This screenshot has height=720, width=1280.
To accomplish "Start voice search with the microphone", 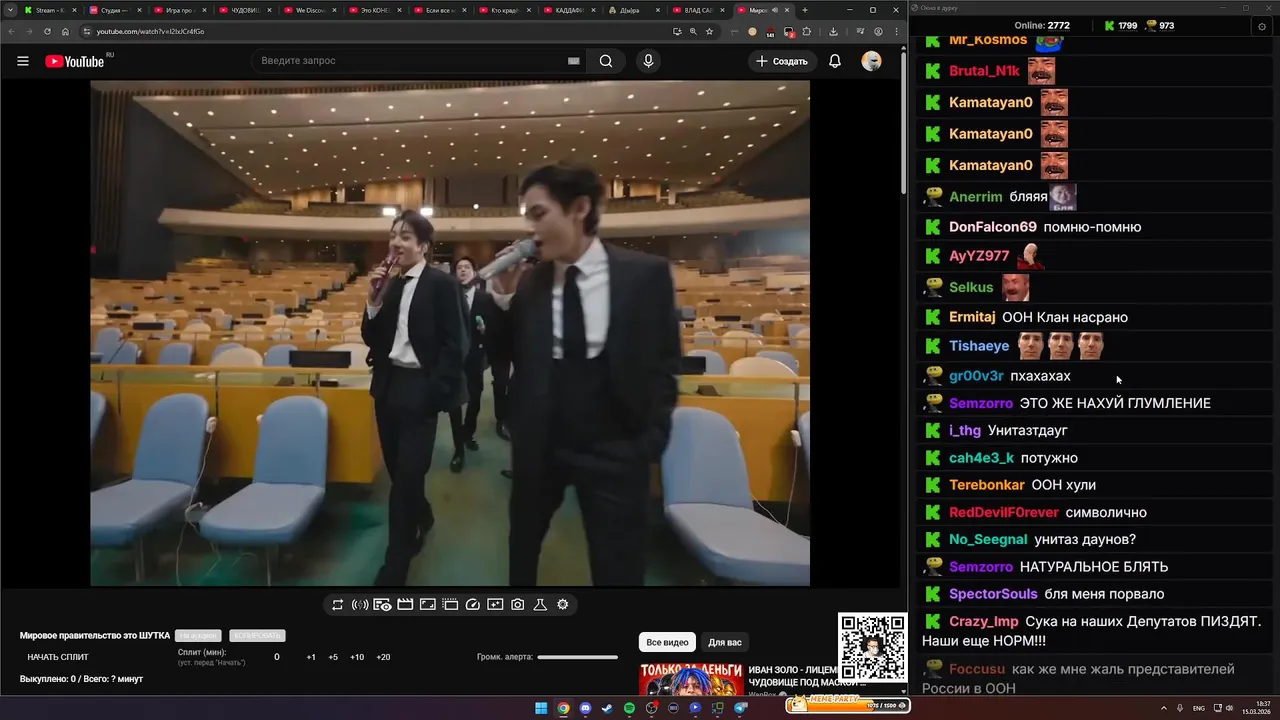I will point(648,61).
